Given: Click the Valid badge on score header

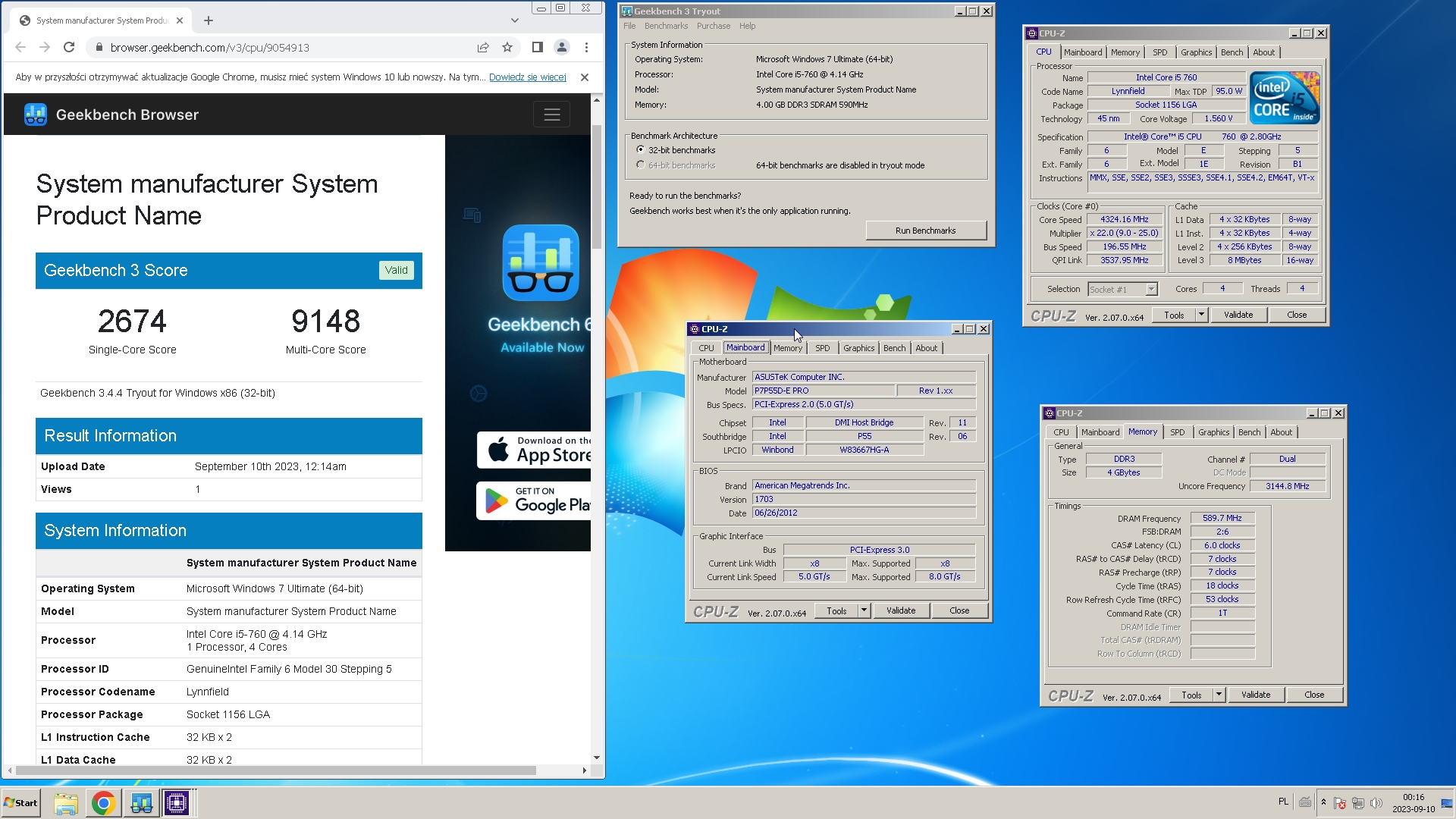Looking at the screenshot, I should coord(396,270).
